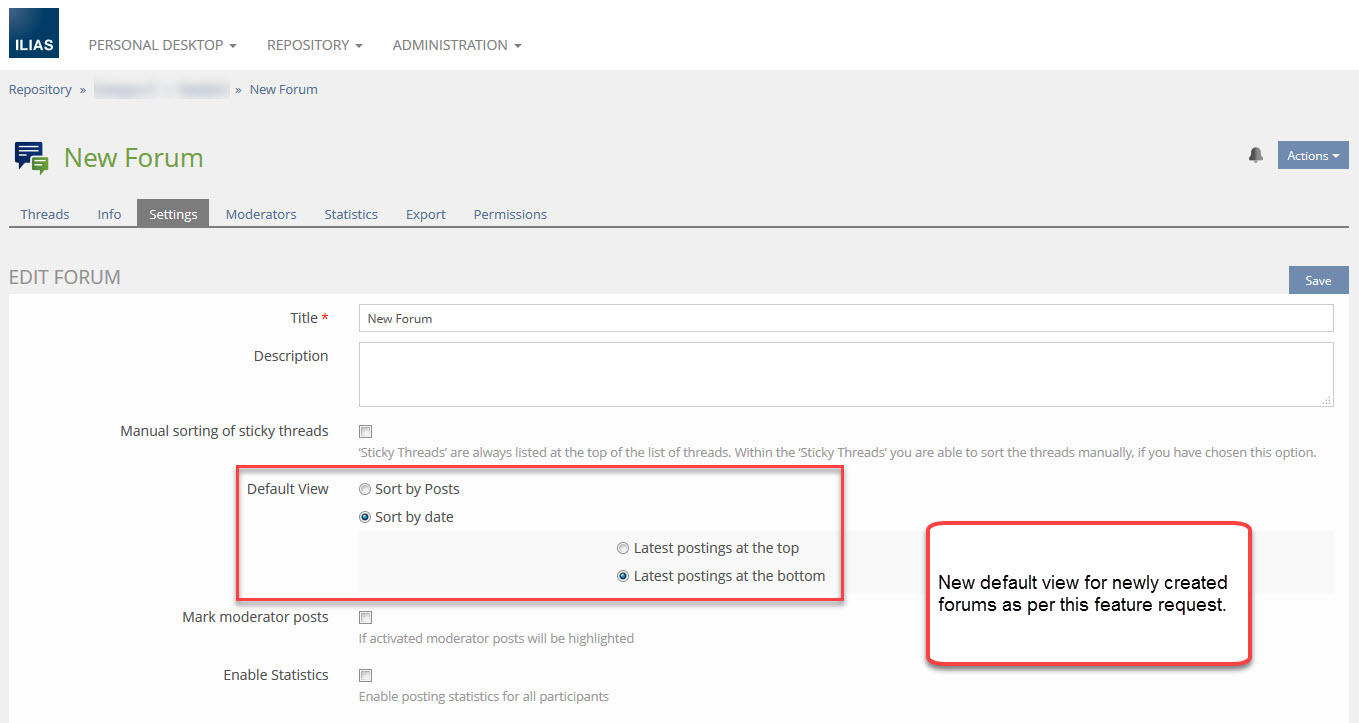Click into the Description text area
Screen dimensions: 1359x723
(x=845, y=374)
